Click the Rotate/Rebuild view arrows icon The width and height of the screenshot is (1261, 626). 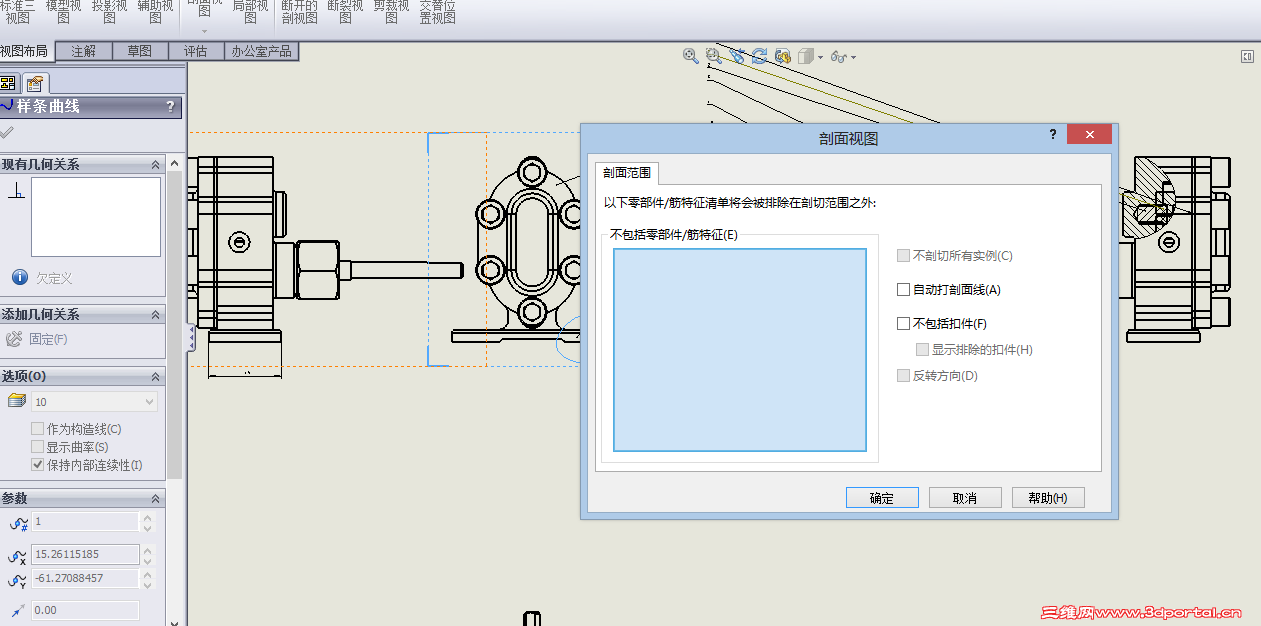click(x=760, y=56)
